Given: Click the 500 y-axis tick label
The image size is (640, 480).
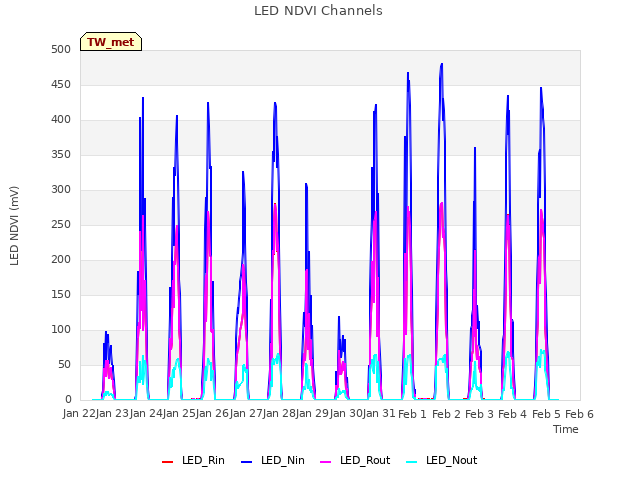Looking at the screenshot, I should (61, 50).
